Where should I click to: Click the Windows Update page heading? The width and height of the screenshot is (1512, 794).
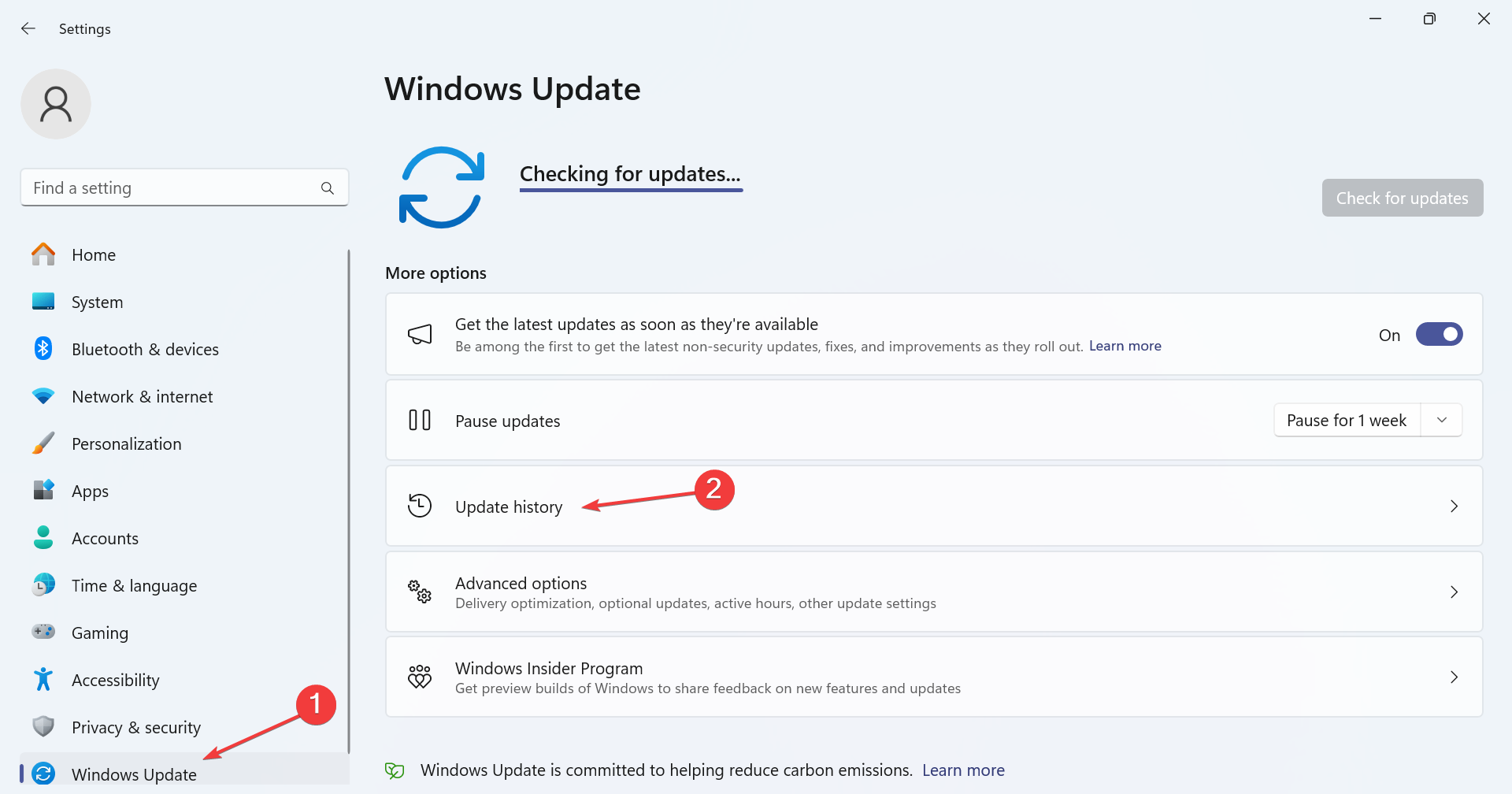(513, 89)
